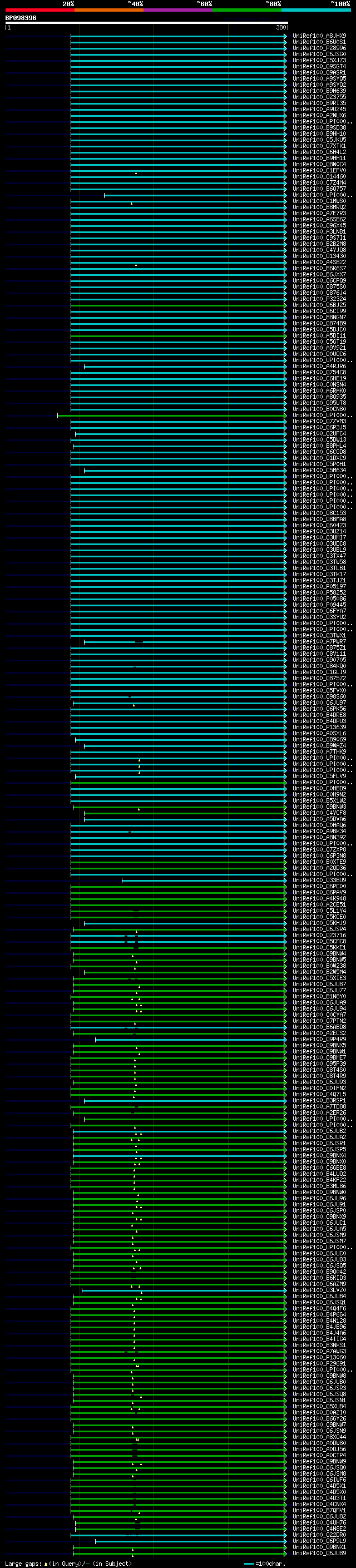
Task: Select the label UniRef100_A4K948
Action: (319, 898)
